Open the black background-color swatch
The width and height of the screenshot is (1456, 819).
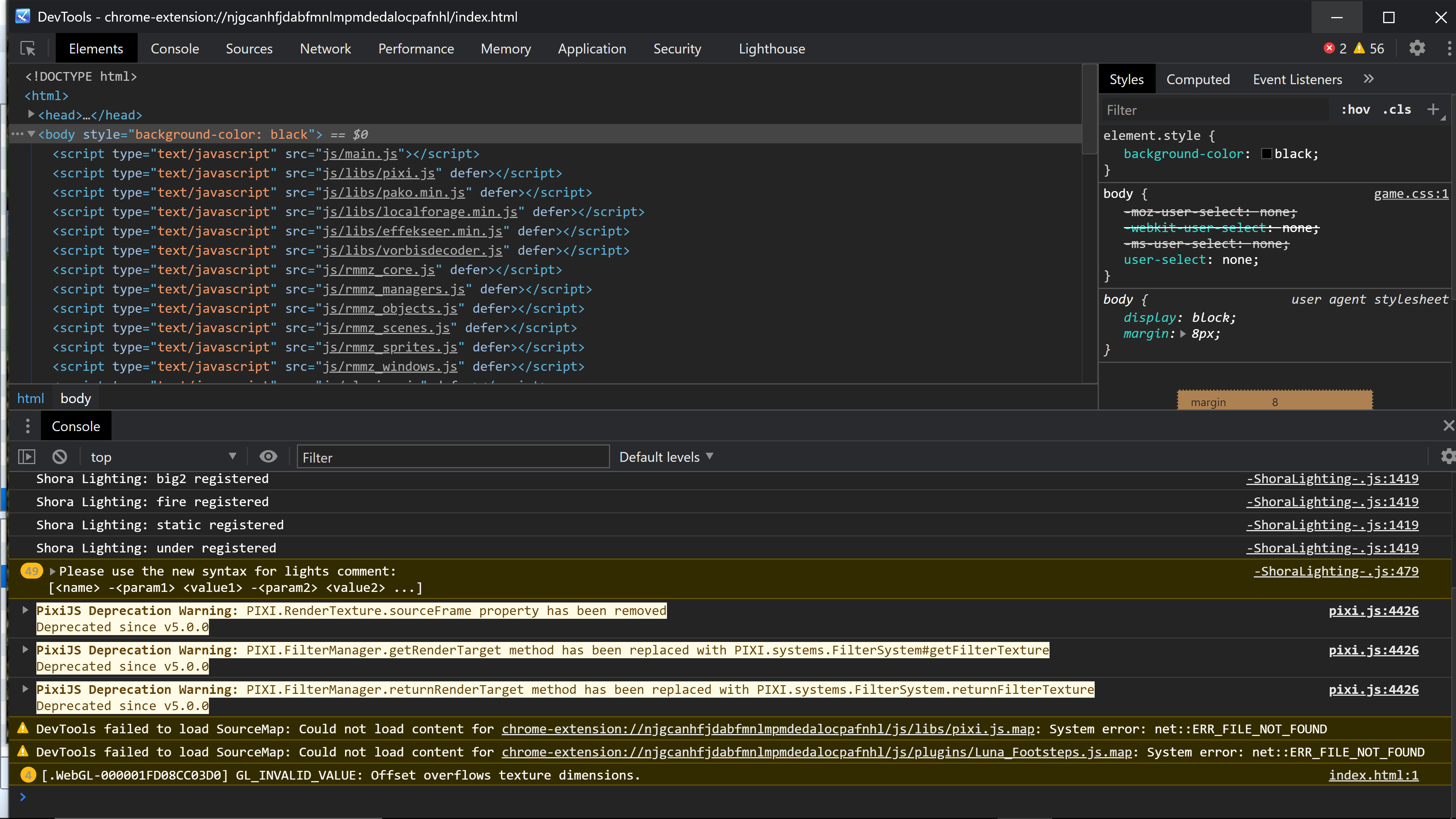pyautogui.click(x=1267, y=154)
